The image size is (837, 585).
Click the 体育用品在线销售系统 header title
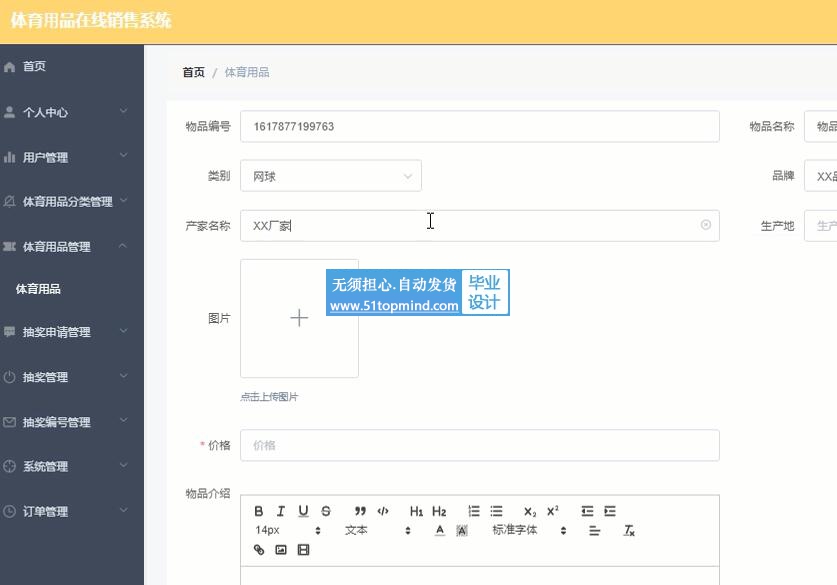[x=91, y=20]
